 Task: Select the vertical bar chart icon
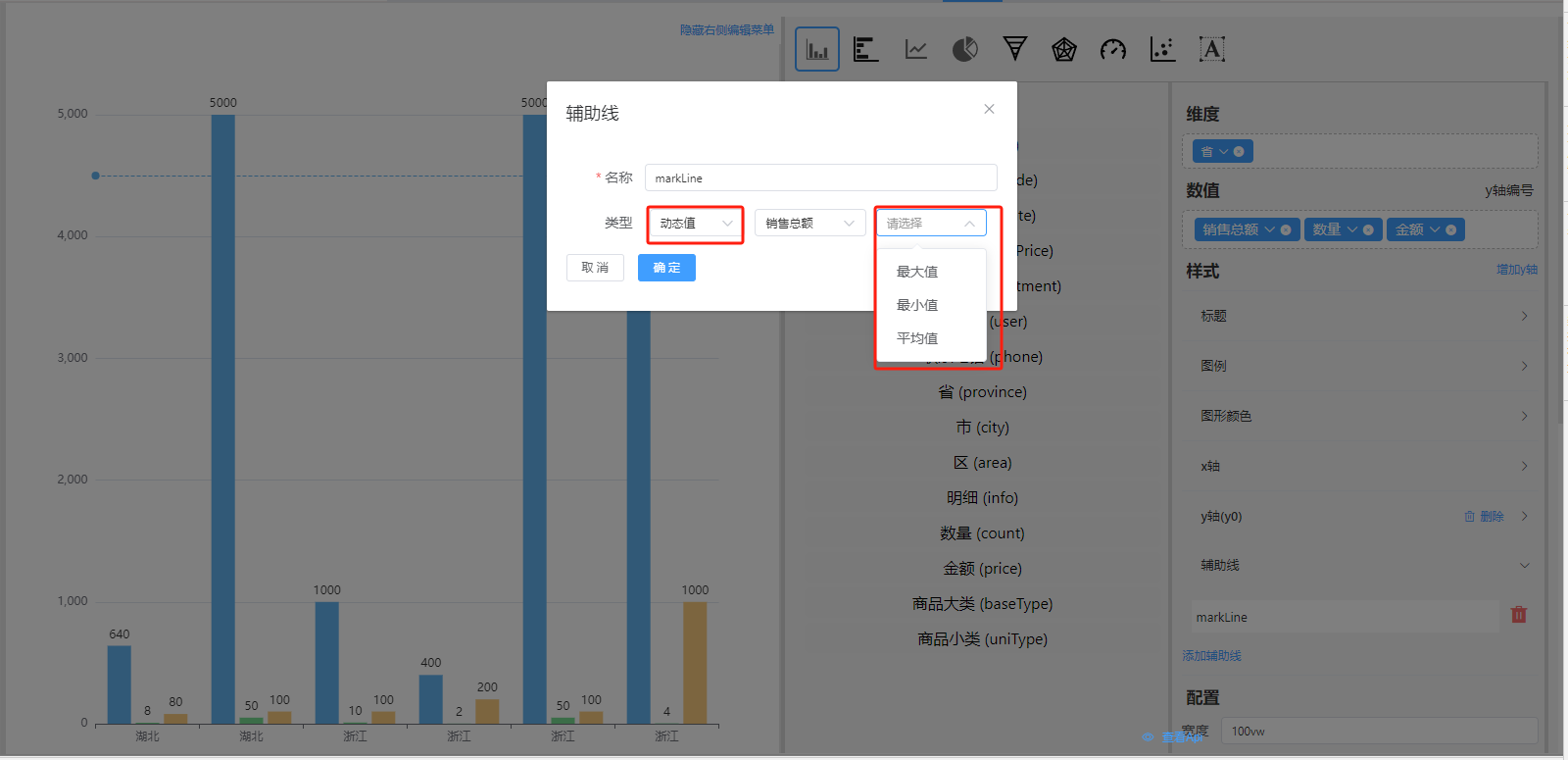(x=817, y=49)
